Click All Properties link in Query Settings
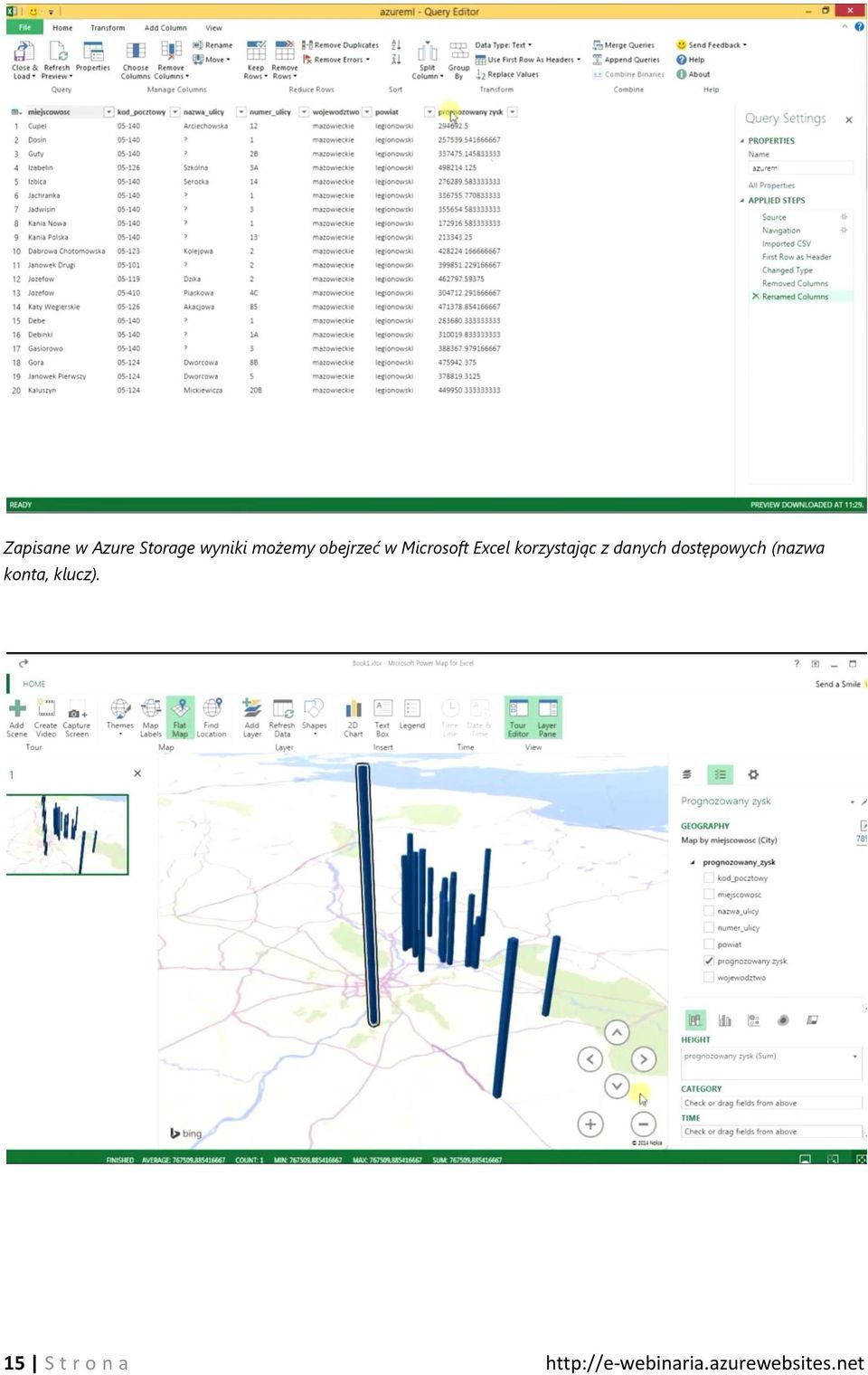This screenshot has width=868, height=1375. click(x=771, y=185)
